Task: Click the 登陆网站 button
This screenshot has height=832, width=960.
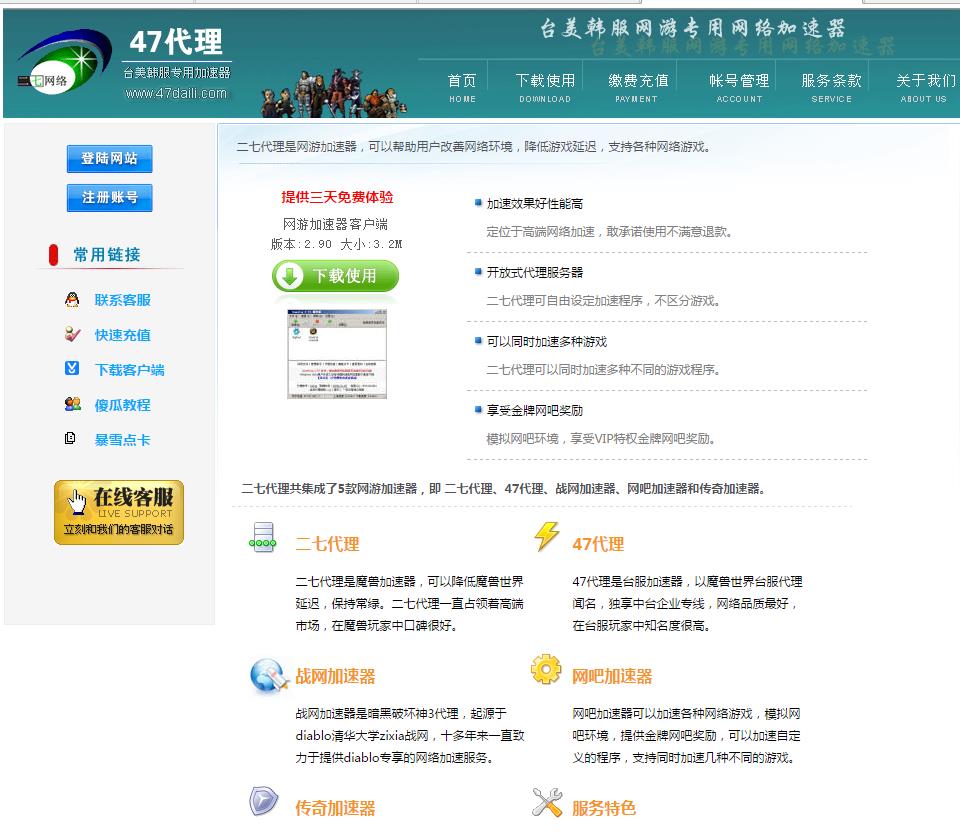Action: tap(110, 159)
